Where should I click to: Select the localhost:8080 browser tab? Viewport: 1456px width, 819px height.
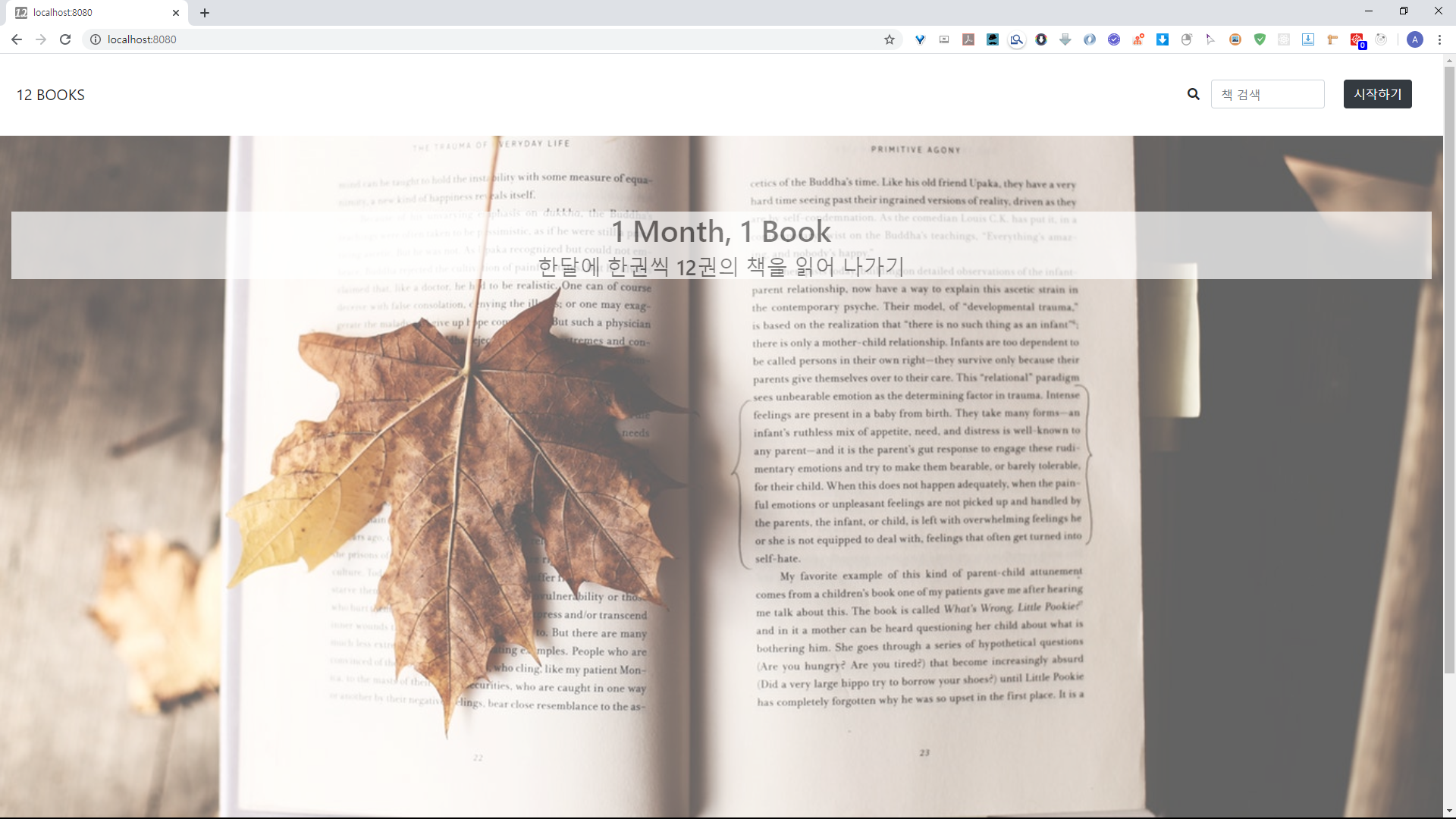pos(91,12)
